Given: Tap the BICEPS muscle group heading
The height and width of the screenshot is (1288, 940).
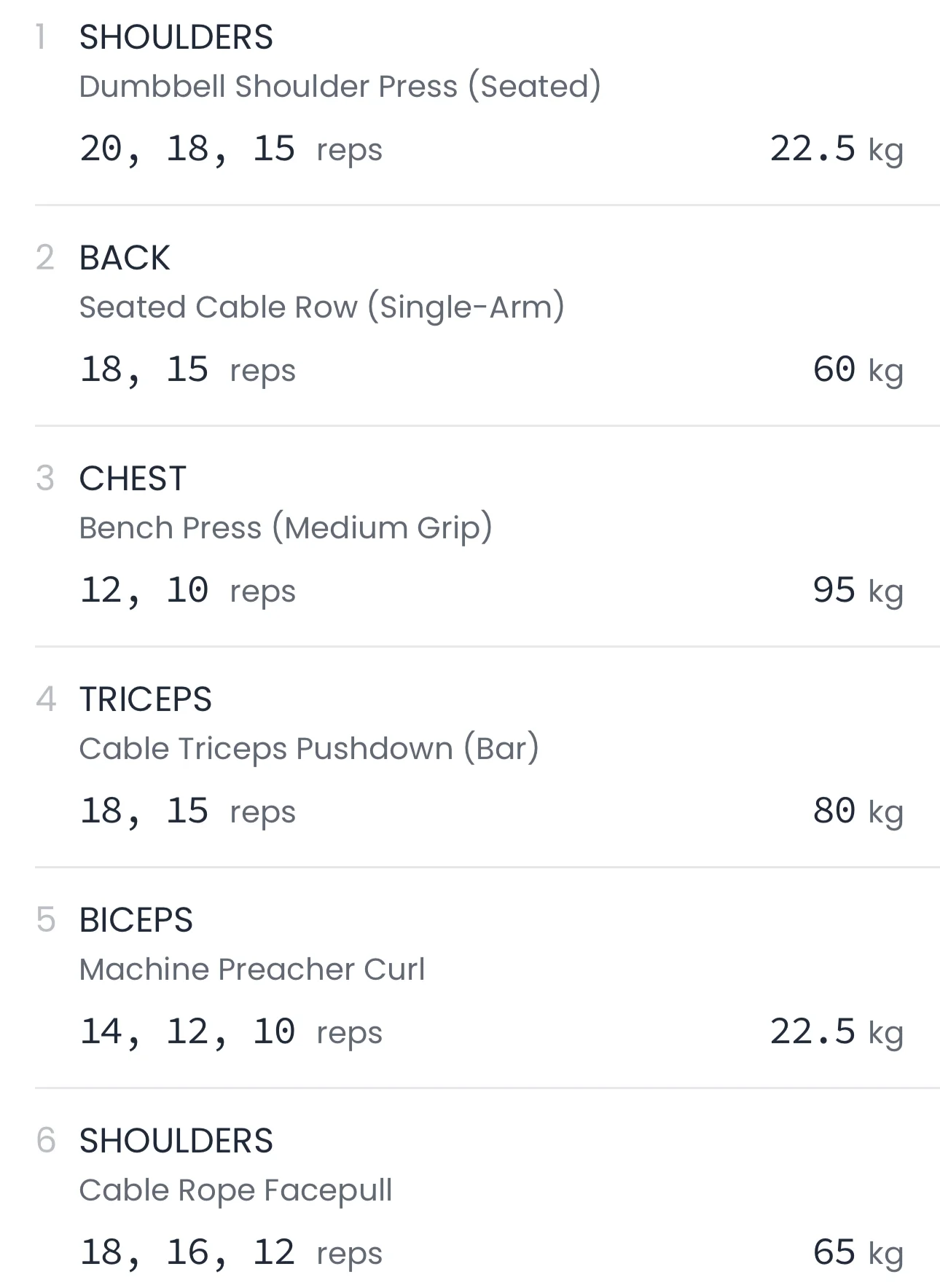Looking at the screenshot, I should point(136,920).
